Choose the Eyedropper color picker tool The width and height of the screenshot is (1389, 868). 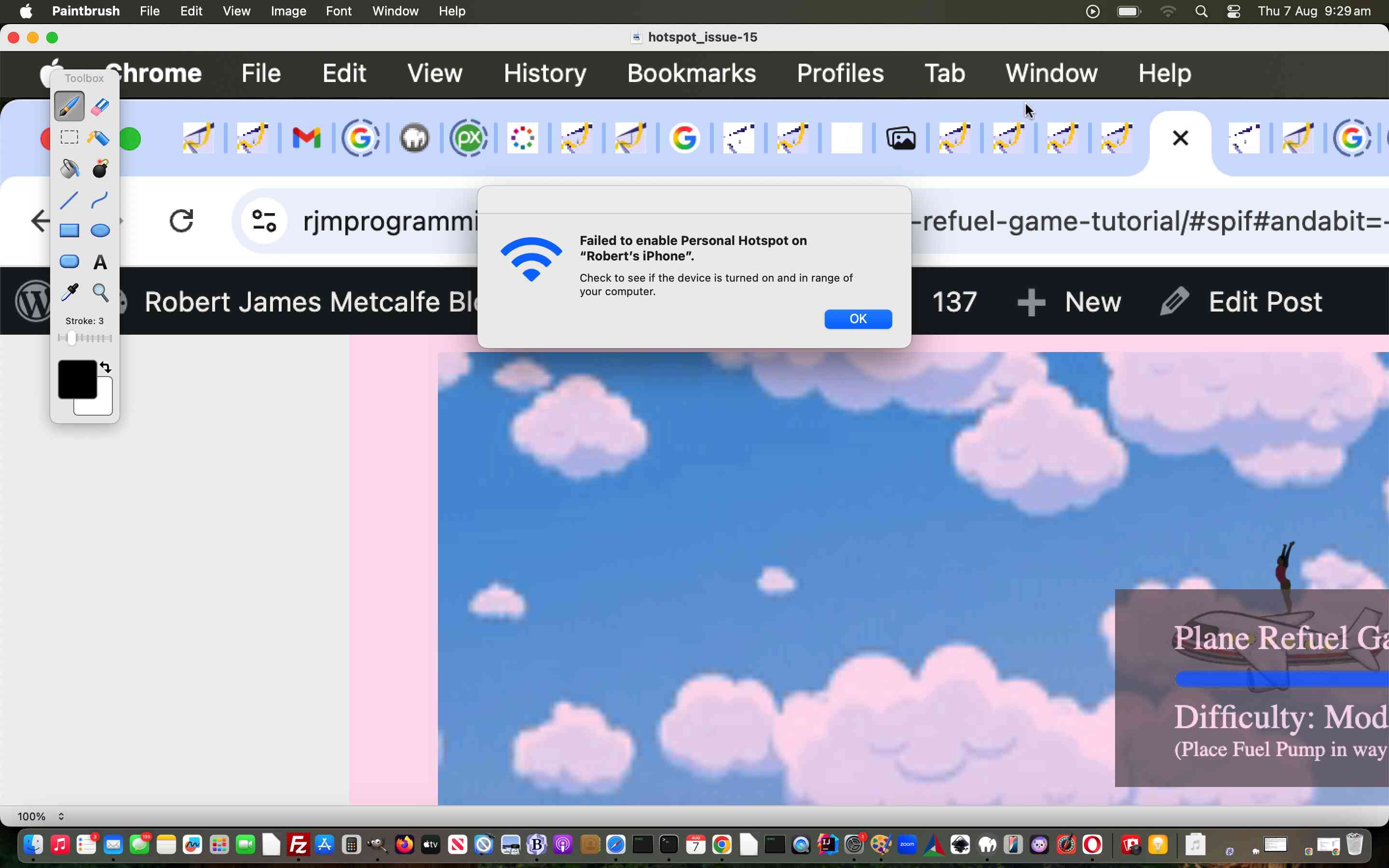(69, 292)
